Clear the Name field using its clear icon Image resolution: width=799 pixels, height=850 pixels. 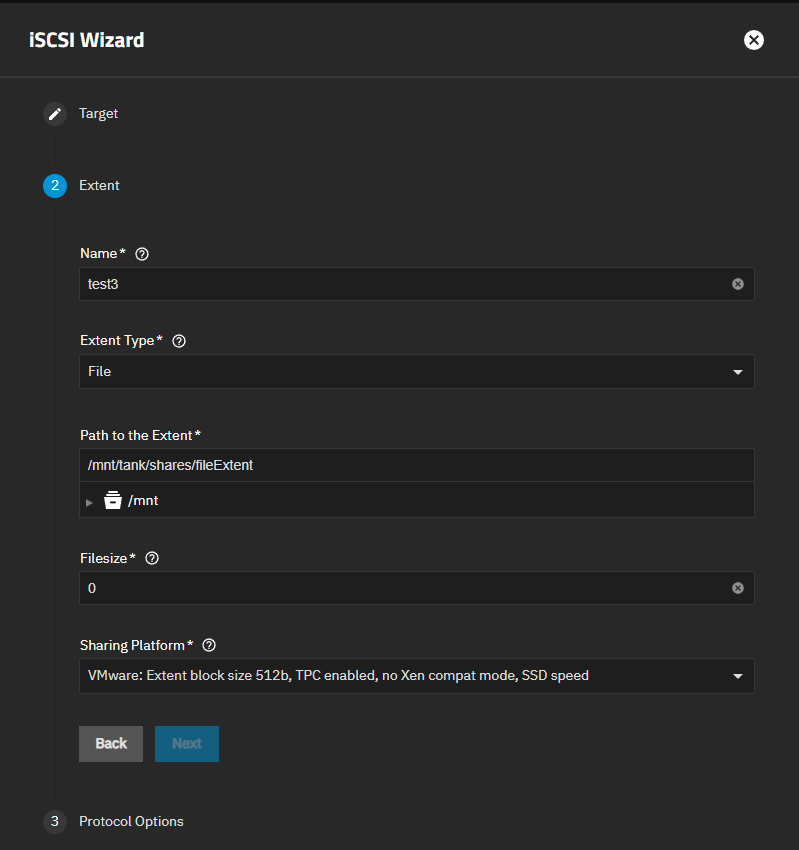(738, 283)
